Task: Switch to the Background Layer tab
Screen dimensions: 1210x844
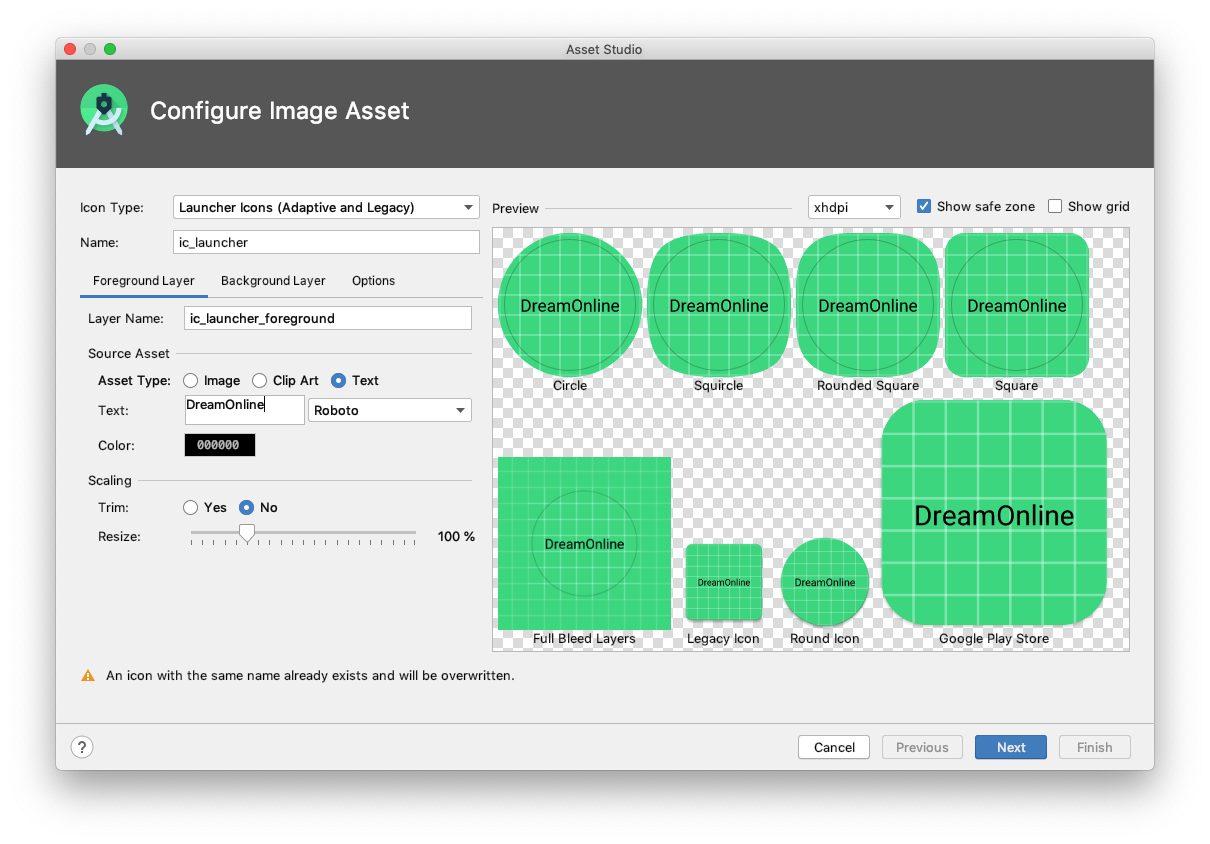Action: click(x=273, y=281)
